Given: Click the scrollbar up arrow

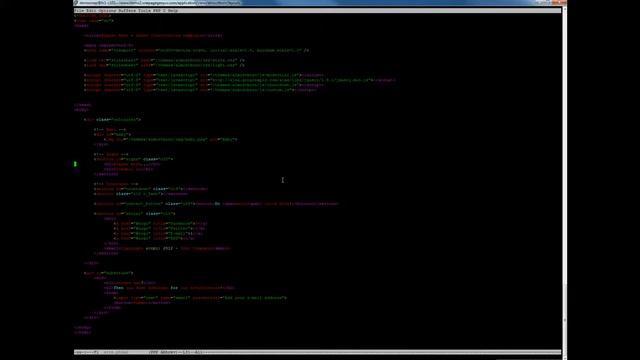Looking at the screenshot, I should [x=564, y=9].
